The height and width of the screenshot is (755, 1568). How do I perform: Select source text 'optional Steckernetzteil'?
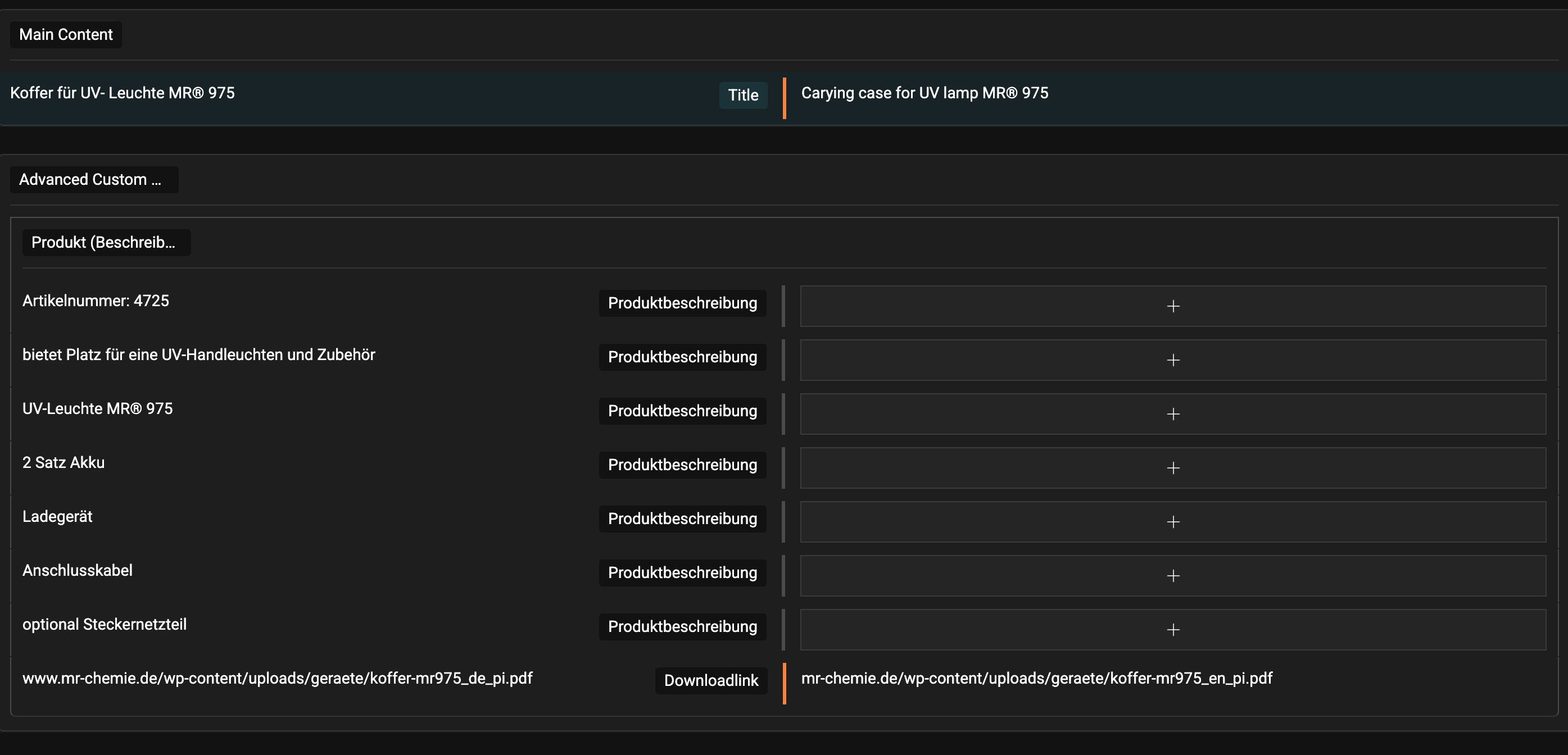[104, 624]
